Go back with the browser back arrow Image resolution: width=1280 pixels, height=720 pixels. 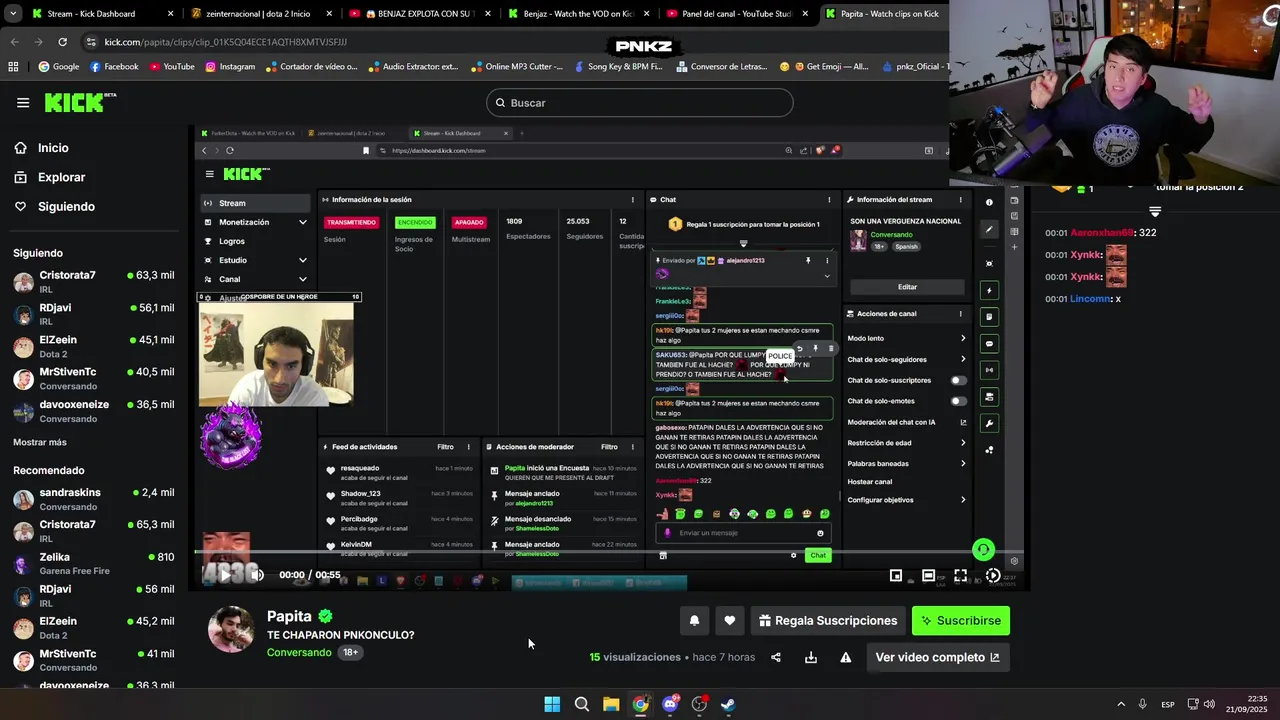(x=14, y=42)
